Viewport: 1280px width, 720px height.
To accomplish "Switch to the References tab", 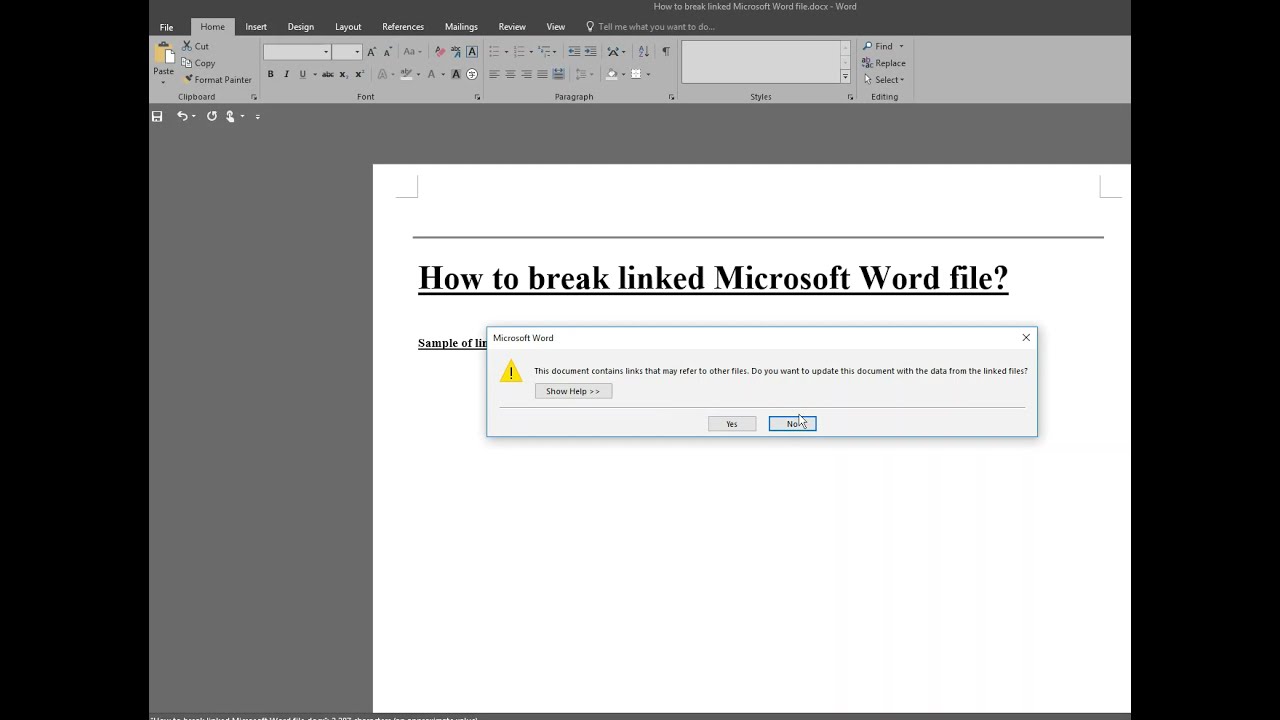I will (x=403, y=27).
